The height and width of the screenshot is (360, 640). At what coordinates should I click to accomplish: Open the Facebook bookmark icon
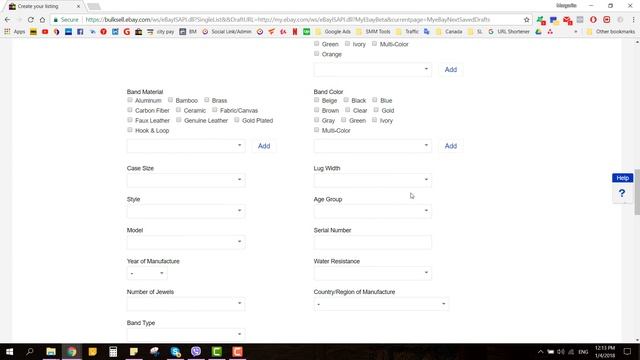(80, 31)
